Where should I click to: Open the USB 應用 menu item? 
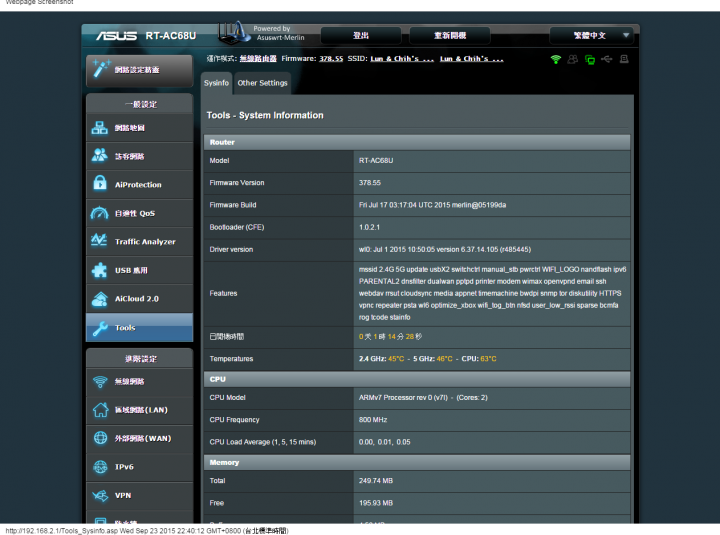pyautogui.click(x=140, y=270)
